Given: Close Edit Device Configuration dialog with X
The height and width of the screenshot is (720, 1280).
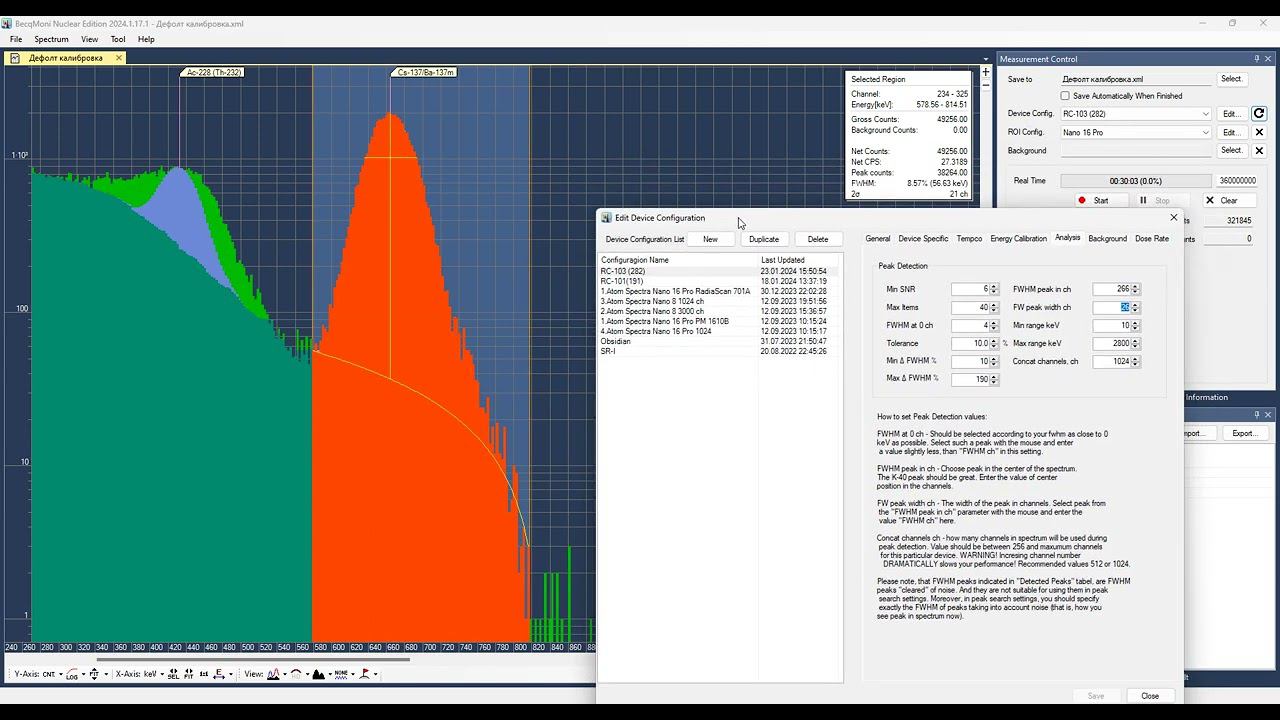Looking at the screenshot, I should coord(1174,217).
